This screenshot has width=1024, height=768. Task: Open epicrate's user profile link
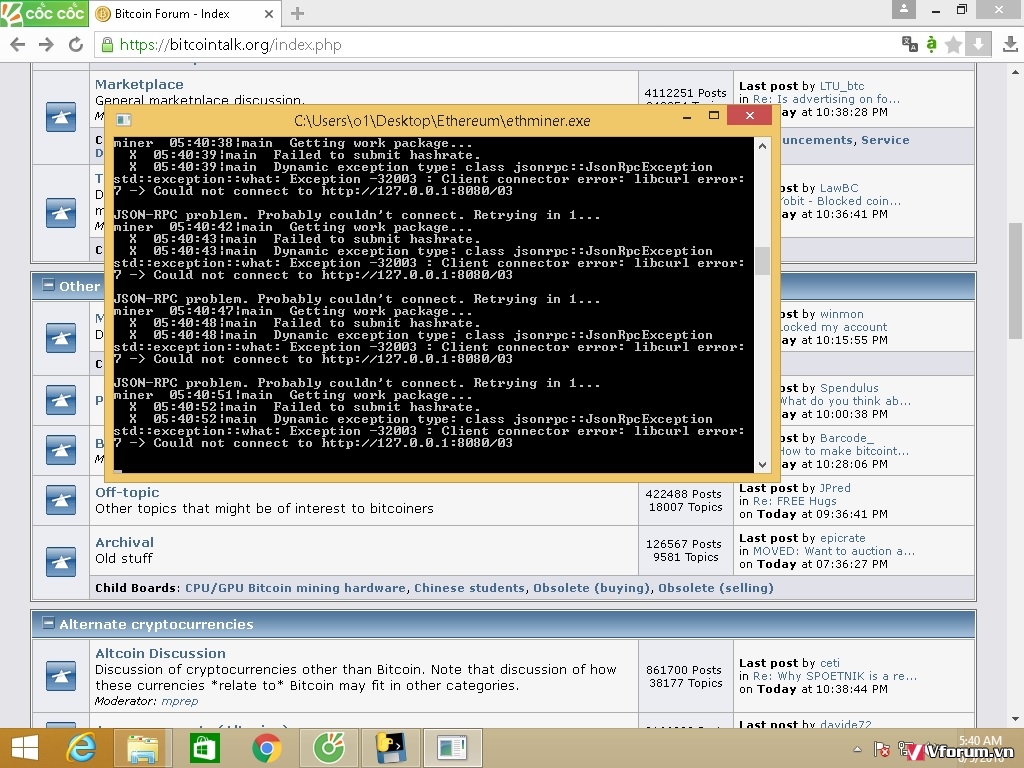tap(842, 538)
